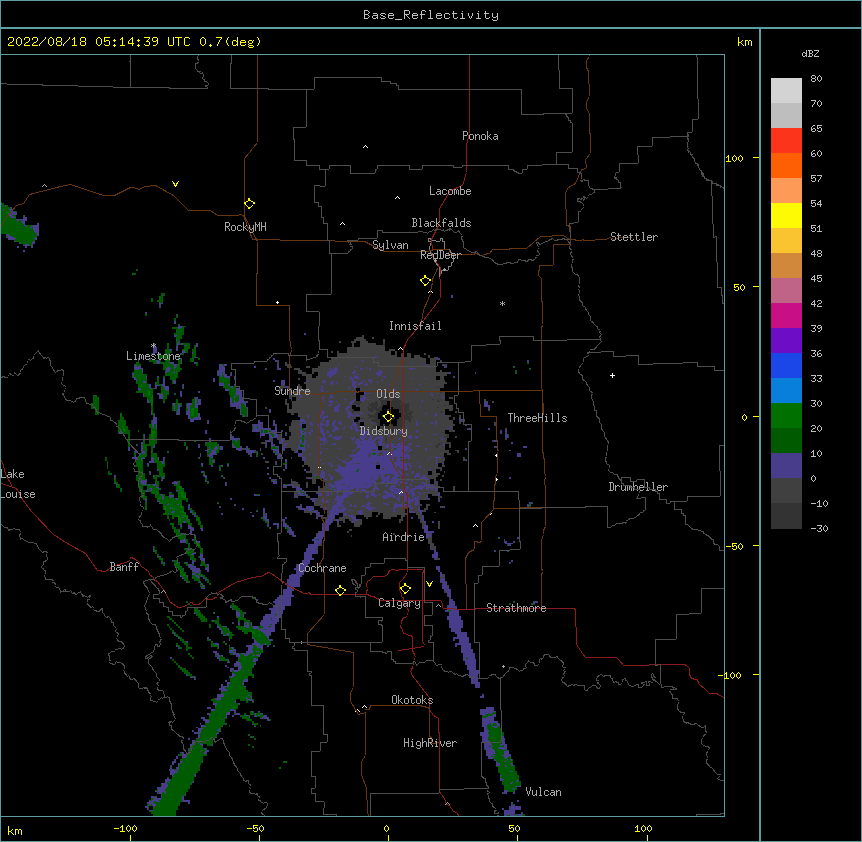Screen dimensions: 862x842
Task: Click the Limestone label
Action: tap(153, 356)
